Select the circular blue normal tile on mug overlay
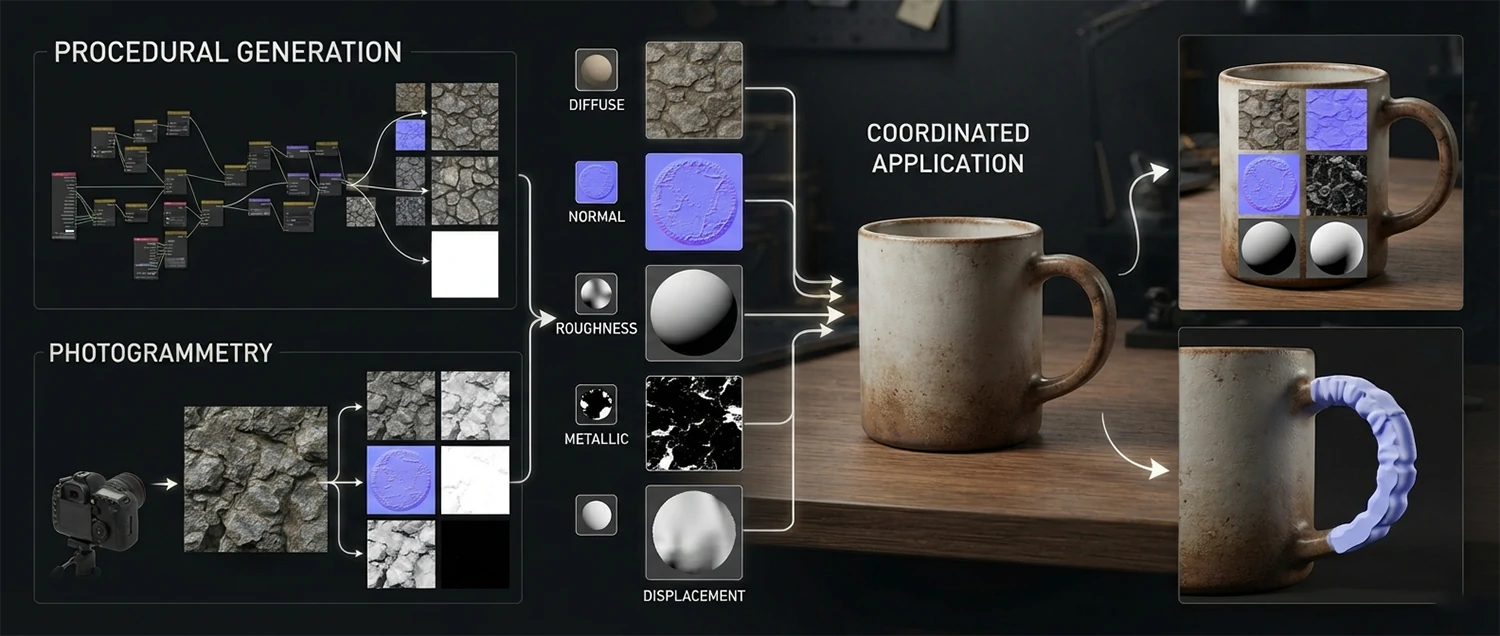Image resolution: width=1500 pixels, height=636 pixels. tap(1269, 184)
